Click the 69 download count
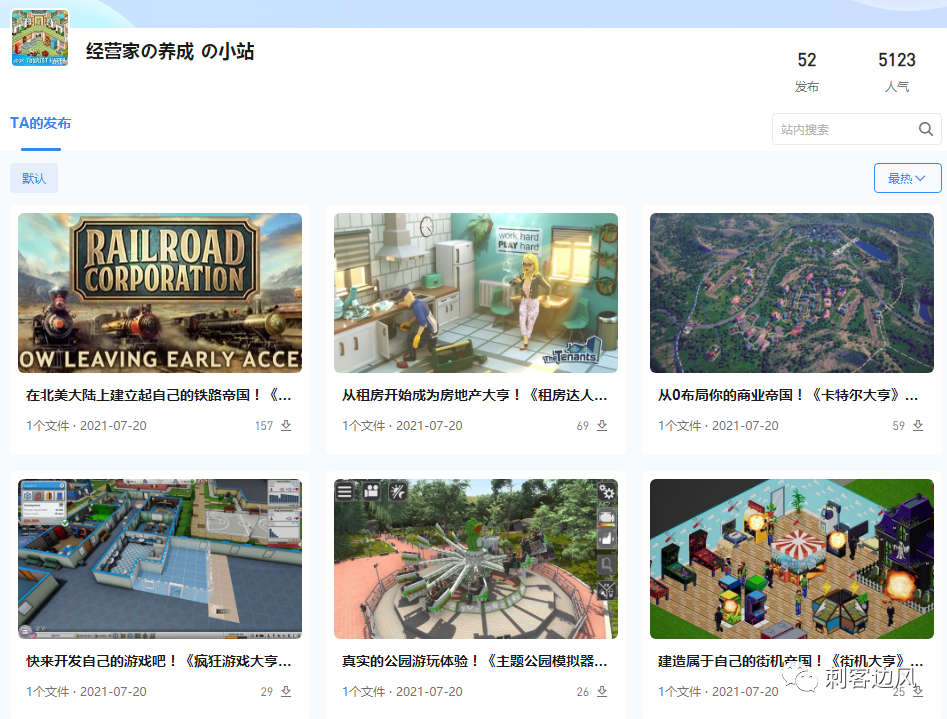Image resolution: width=947 pixels, height=719 pixels. click(x=583, y=426)
